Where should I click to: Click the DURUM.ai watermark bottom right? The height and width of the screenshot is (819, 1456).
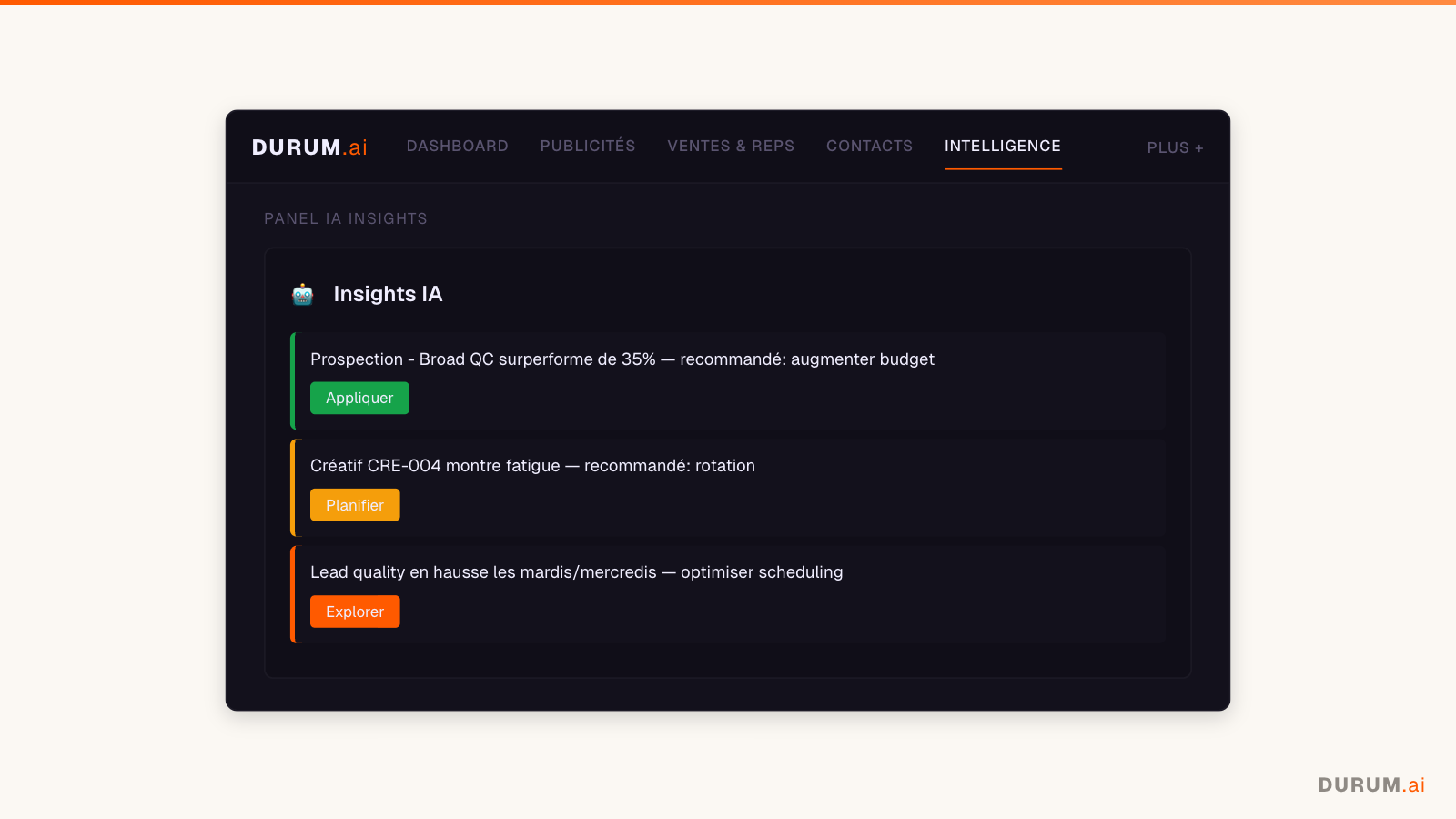1370,784
